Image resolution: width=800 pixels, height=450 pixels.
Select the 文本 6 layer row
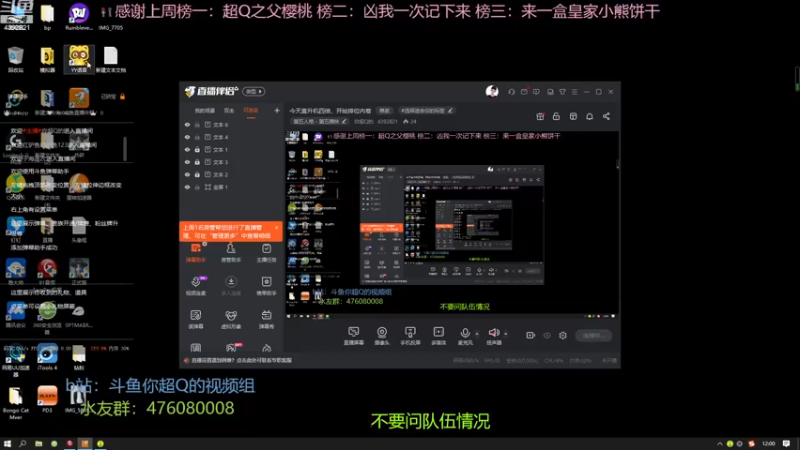232,124
